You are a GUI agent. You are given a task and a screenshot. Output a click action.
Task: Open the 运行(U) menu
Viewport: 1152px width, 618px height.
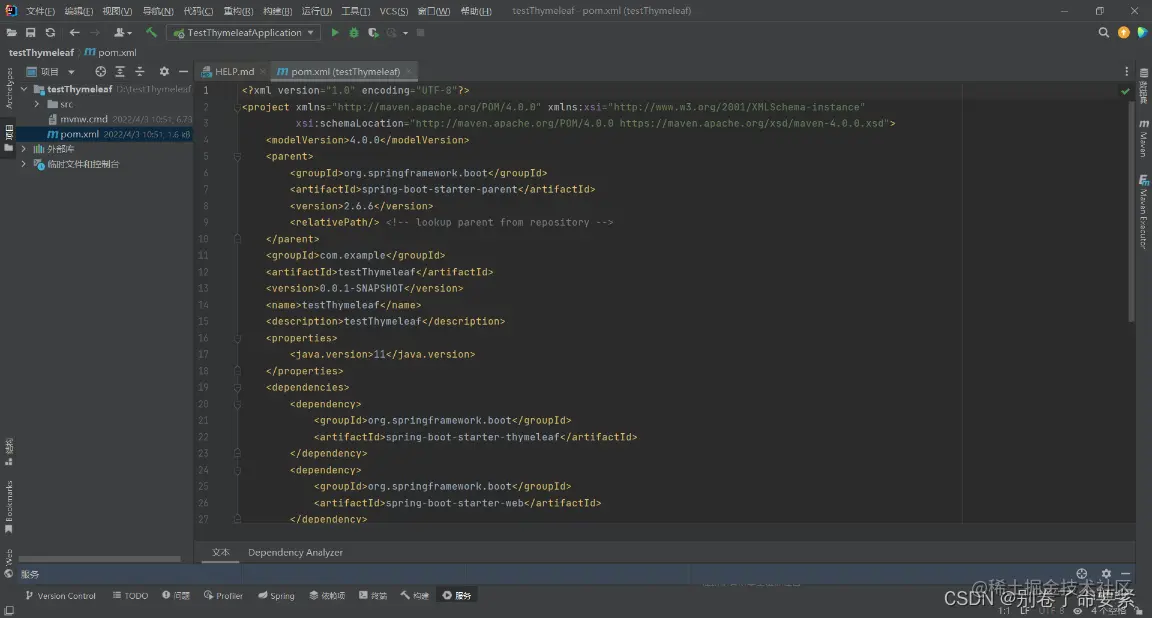click(317, 11)
